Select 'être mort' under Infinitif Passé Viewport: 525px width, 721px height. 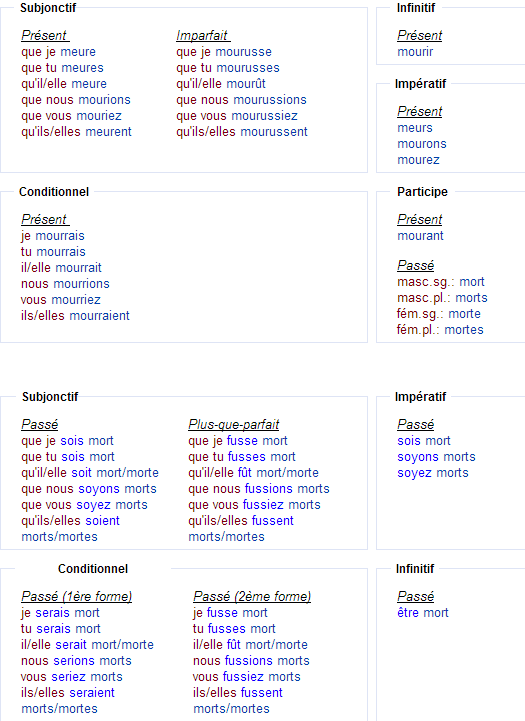pos(422,613)
